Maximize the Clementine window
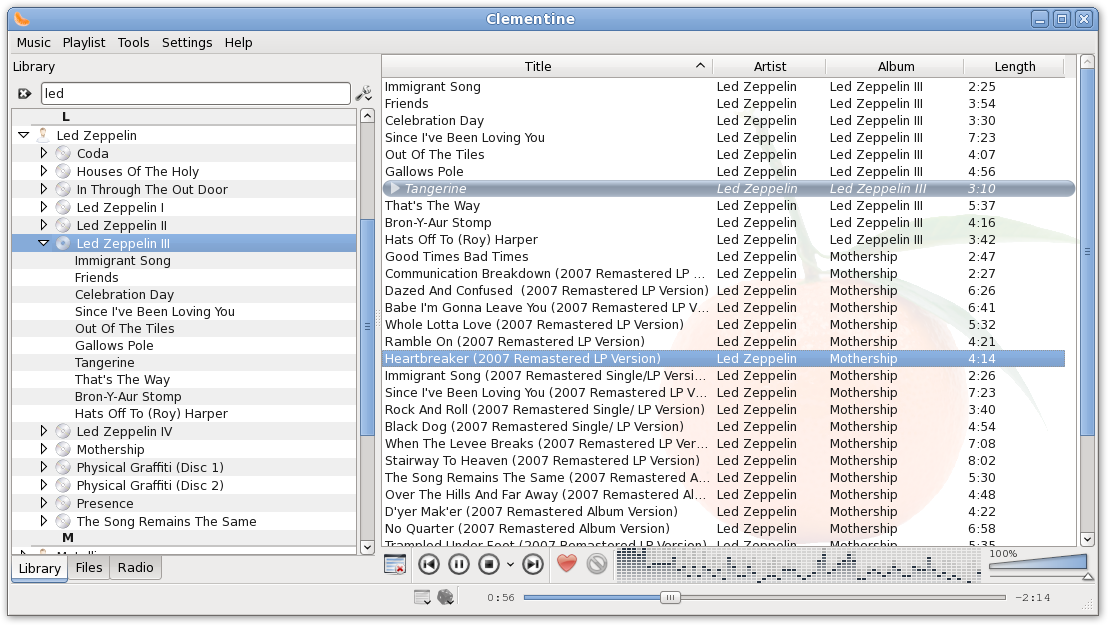This screenshot has height=625, width=1108. pyautogui.click(x=1061, y=19)
